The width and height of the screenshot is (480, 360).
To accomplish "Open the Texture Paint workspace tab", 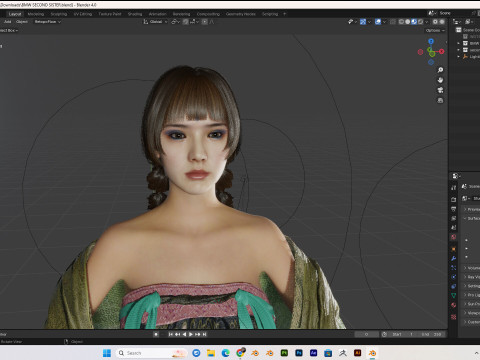I will pyautogui.click(x=110, y=14).
